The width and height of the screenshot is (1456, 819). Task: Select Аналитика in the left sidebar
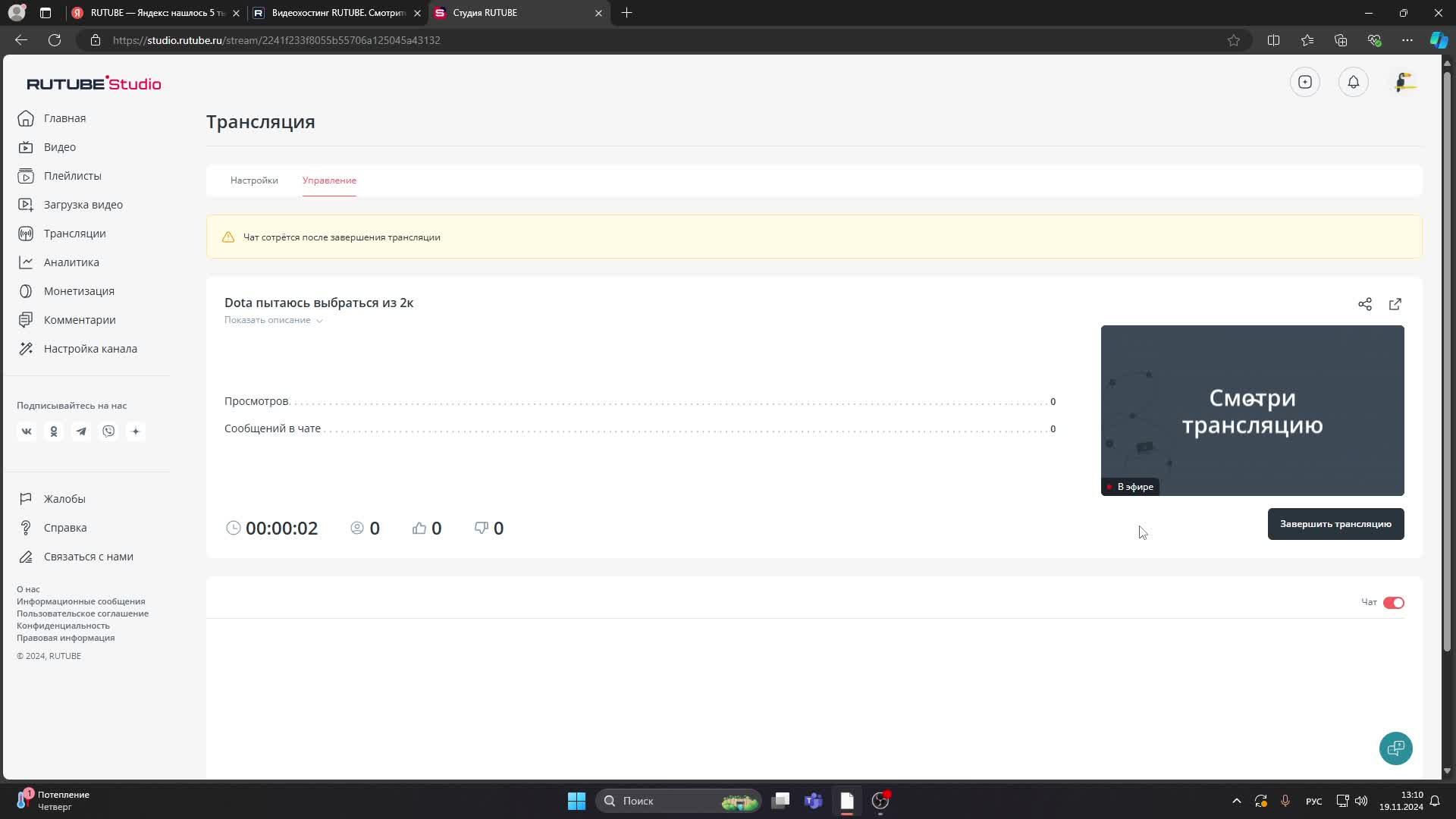71,262
